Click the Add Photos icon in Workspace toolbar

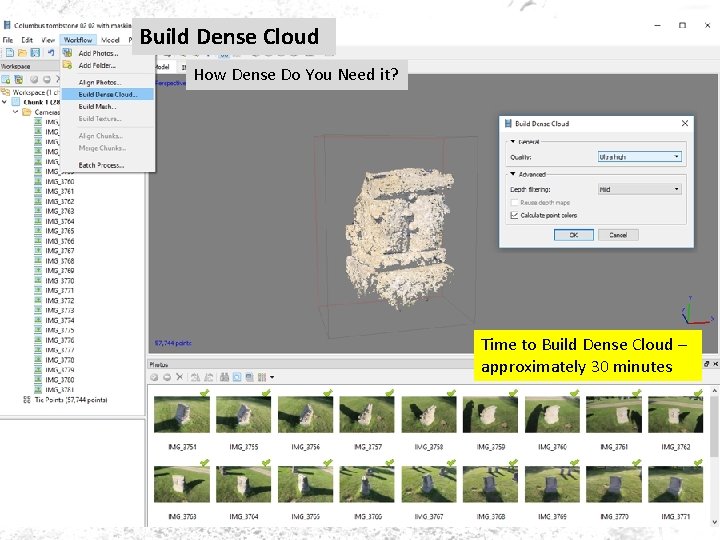tap(19, 79)
